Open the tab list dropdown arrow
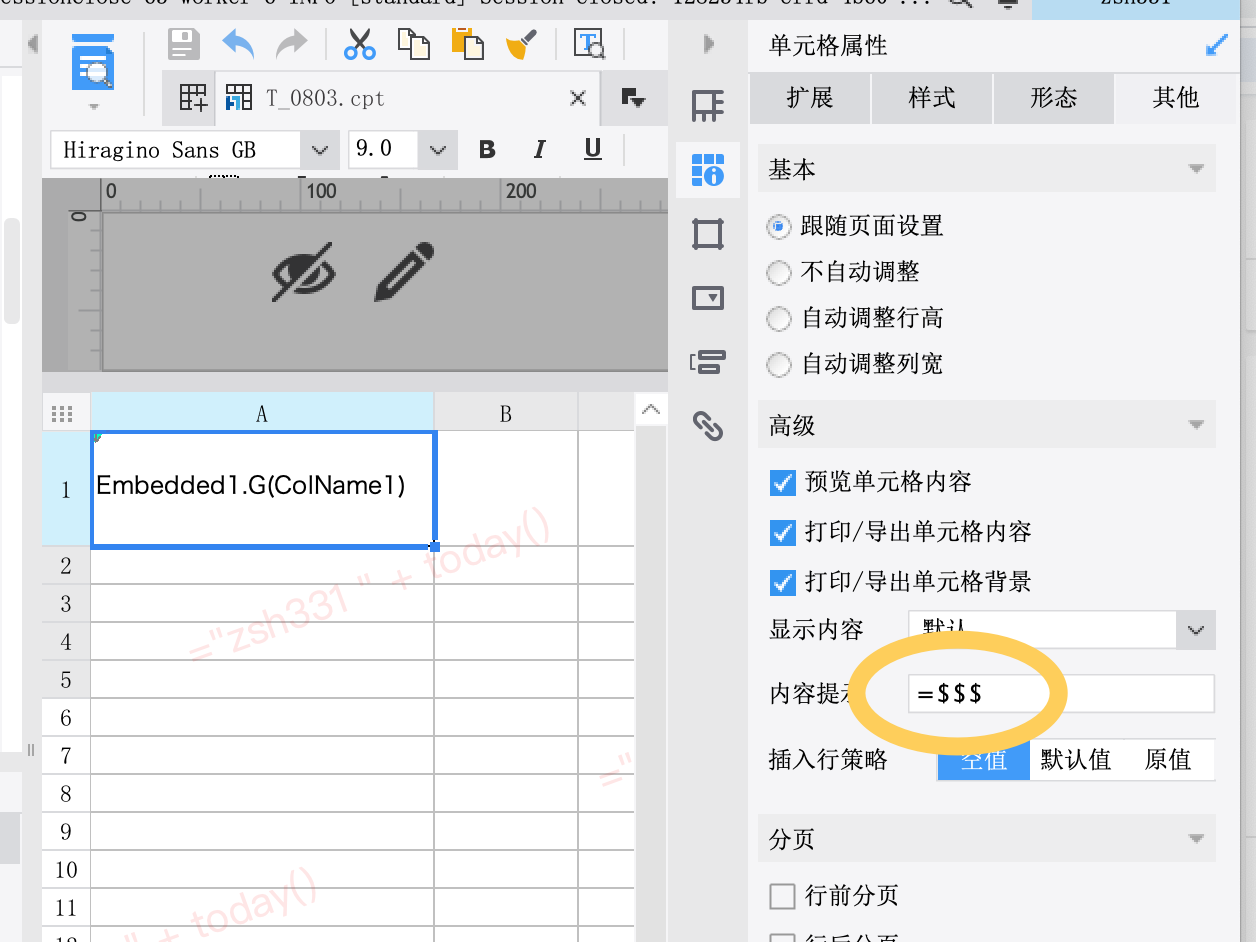The width and height of the screenshot is (1256, 942). coord(633,98)
